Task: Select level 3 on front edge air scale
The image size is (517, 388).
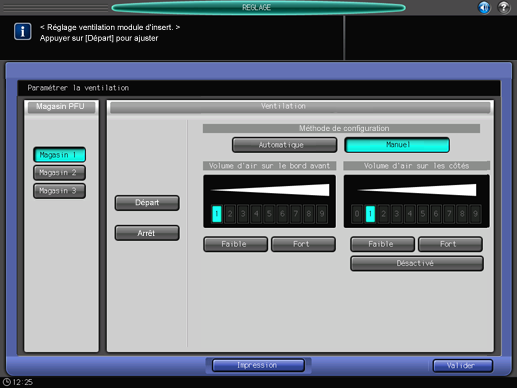Action: tap(243, 214)
